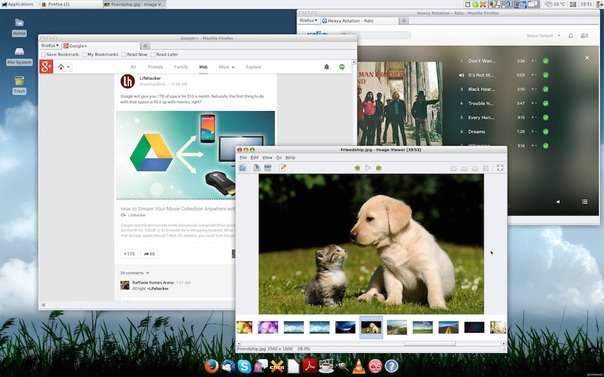Select the purple flower thumbnail
The height and width of the screenshot is (377, 604).
[x=268, y=327]
